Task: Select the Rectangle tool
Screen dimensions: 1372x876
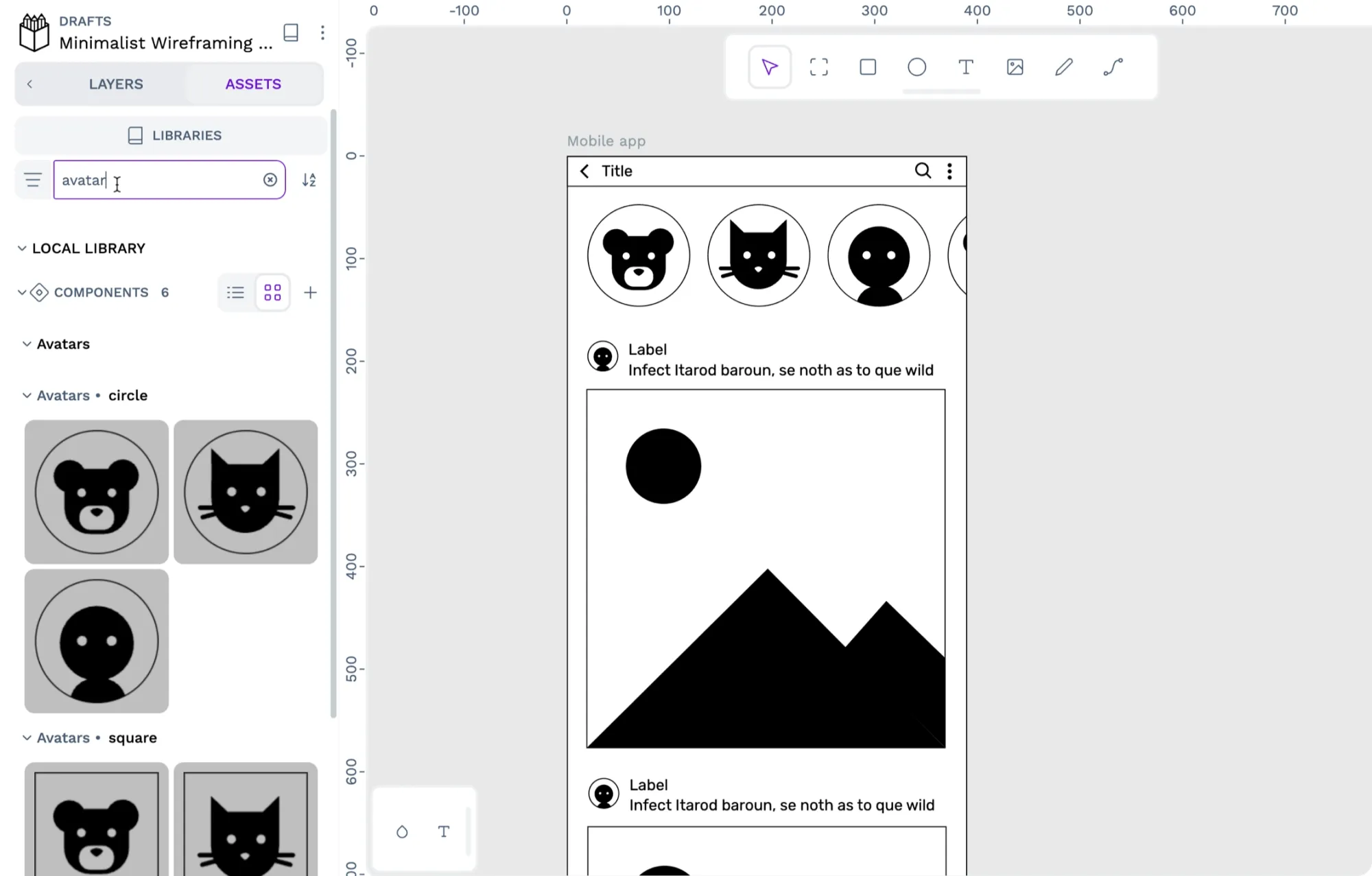Action: (867, 67)
